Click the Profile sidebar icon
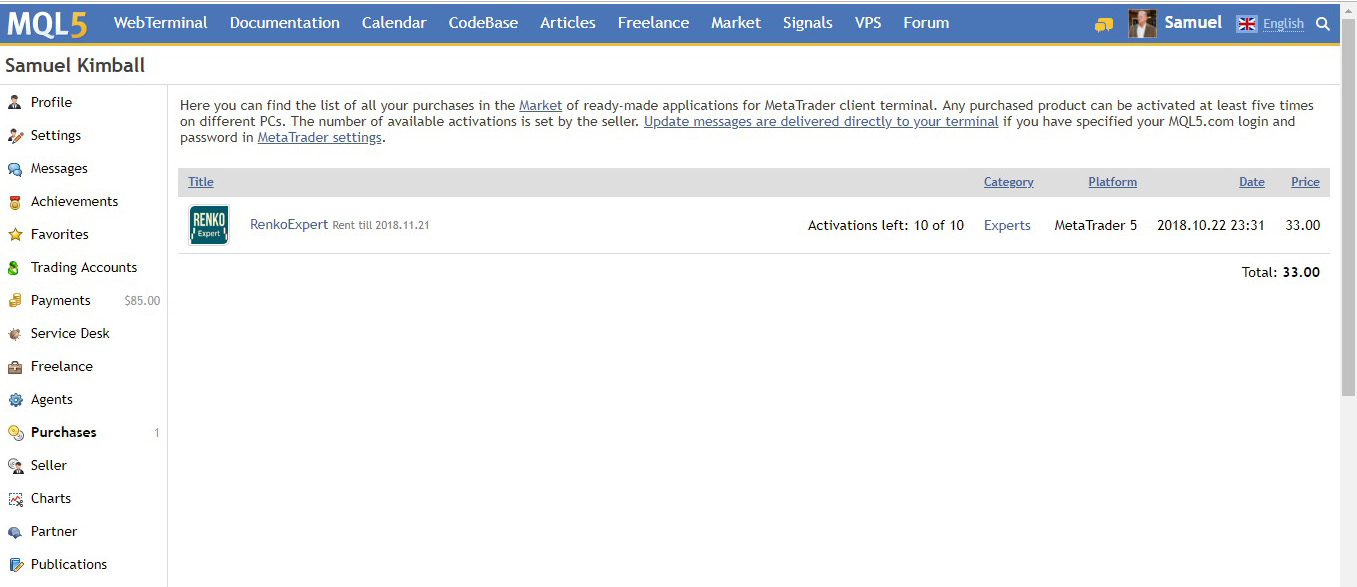Screen dimensions: 1357x587 pos(15,102)
